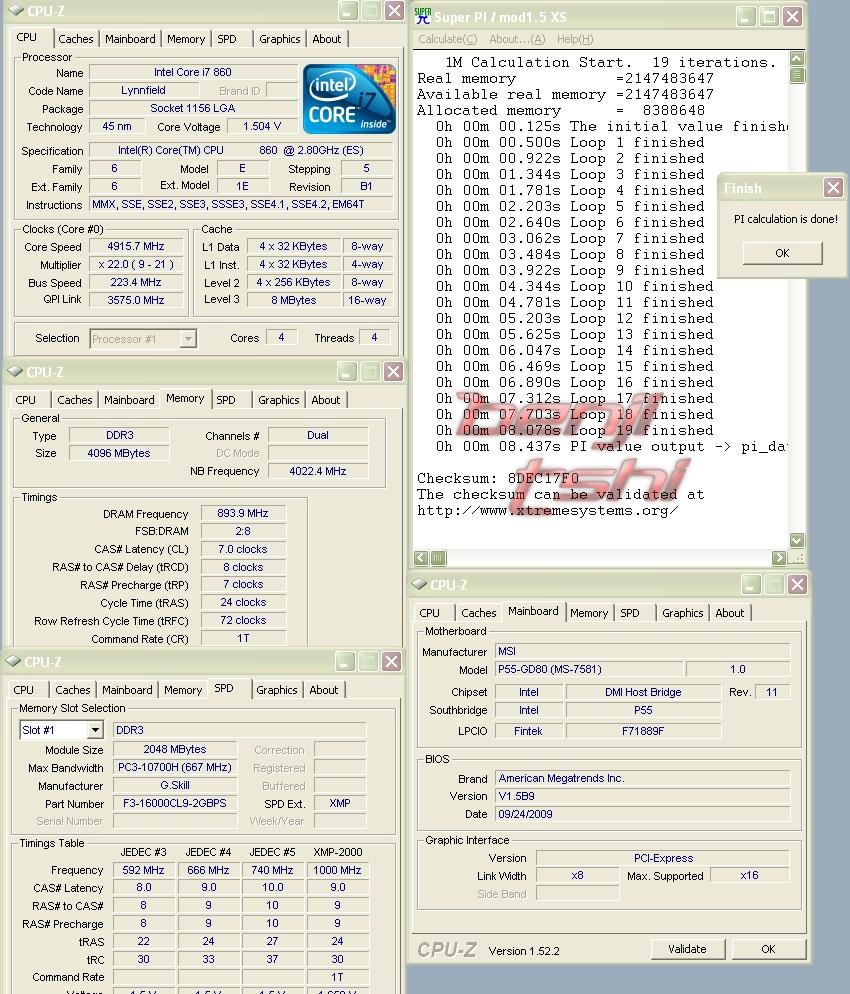This screenshot has height=994, width=850.
Task: Select Graphics tab in top CPU-Z window
Action: [x=280, y=39]
